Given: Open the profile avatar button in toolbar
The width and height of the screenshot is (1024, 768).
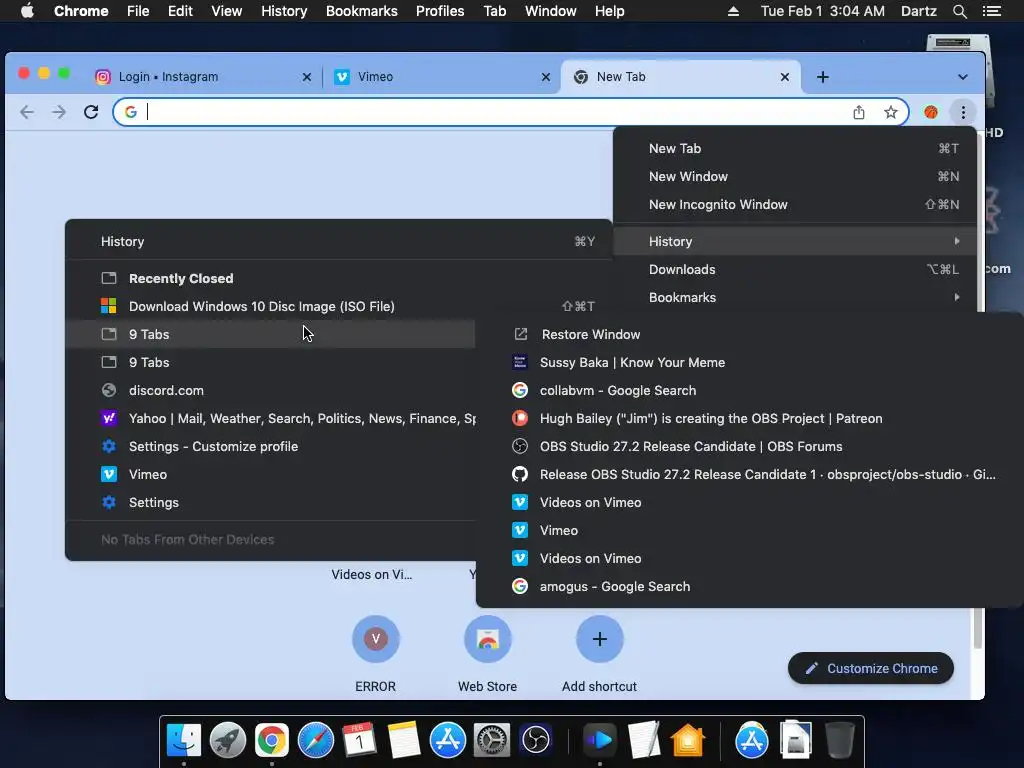Looking at the screenshot, I should [x=931, y=112].
